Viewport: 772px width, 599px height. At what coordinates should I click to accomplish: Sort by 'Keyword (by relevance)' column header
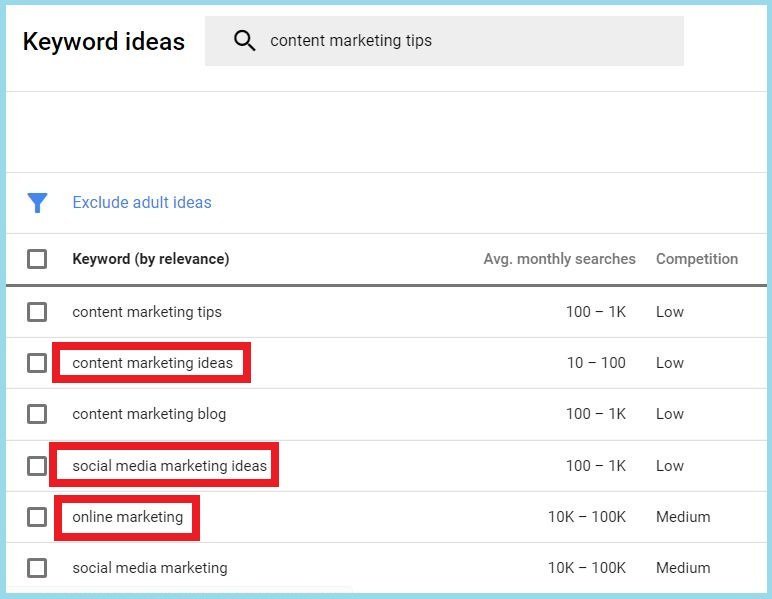pyautogui.click(x=151, y=259)
